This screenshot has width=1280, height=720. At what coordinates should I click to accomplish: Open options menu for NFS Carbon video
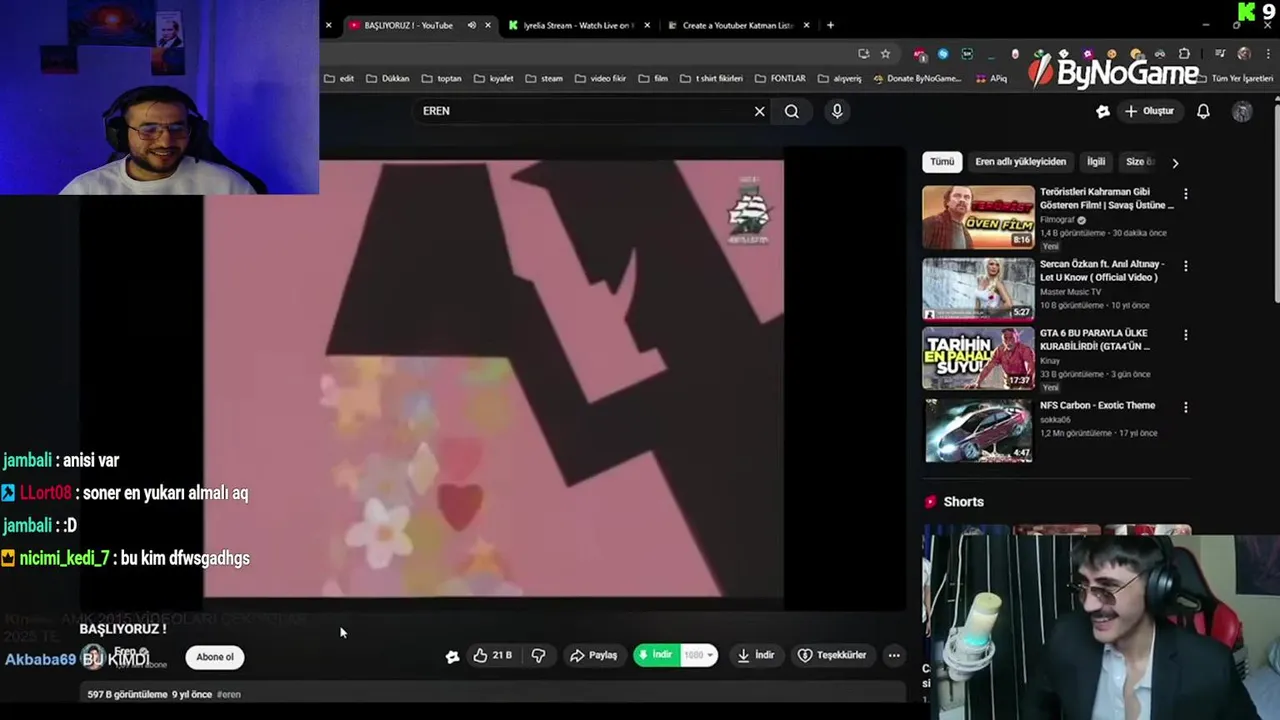tap(1186, 407)
